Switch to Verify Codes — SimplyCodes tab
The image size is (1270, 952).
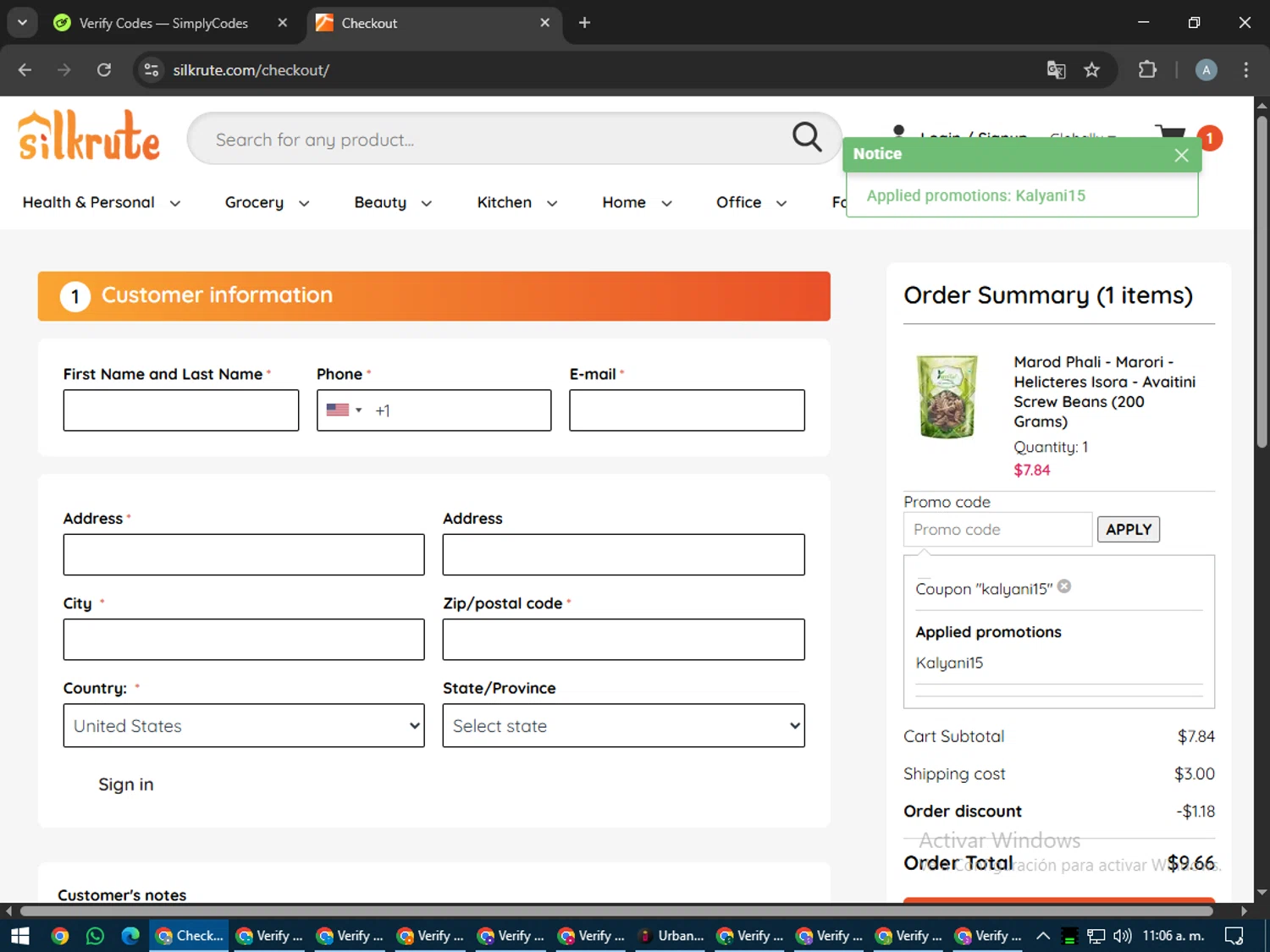click(163, 23)
